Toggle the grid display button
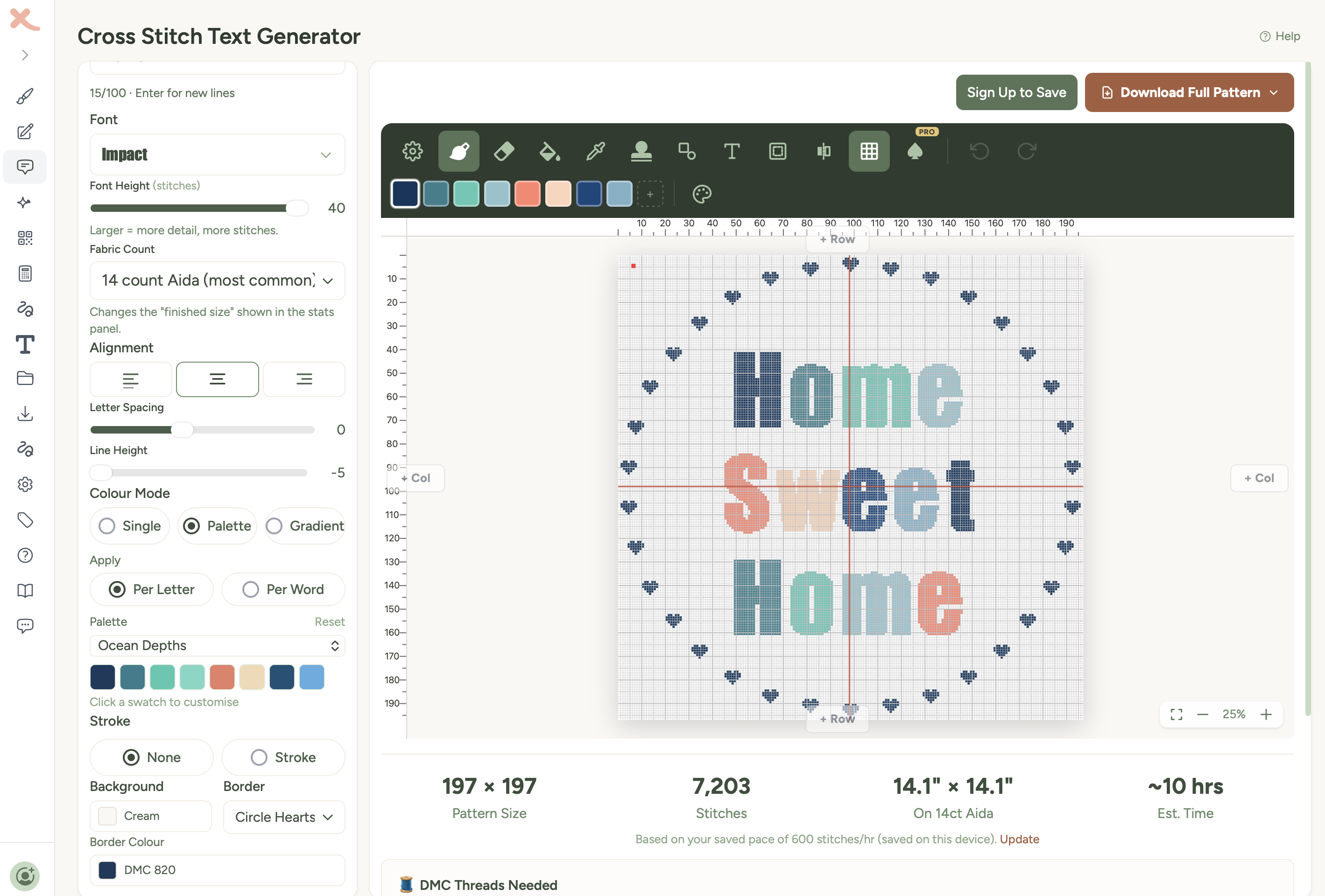Viewport: 1325px width, 896px height. click(869, 151)
